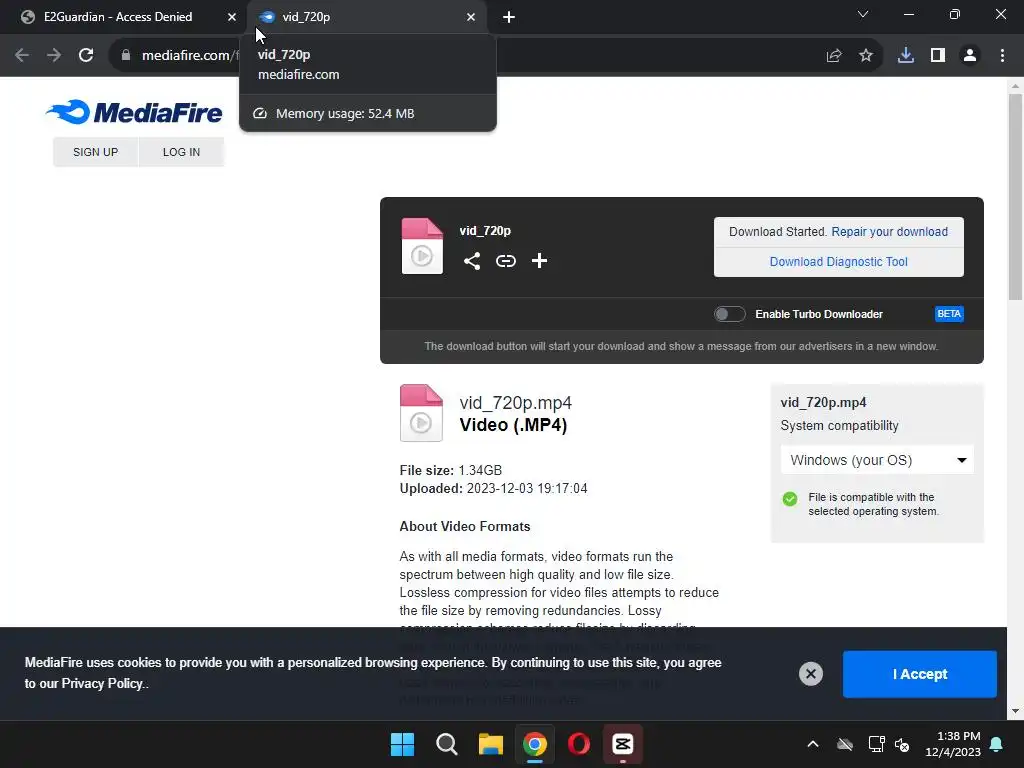1024x768 pixels.
Task: Open Windows taskbar search
Action: [x=447, y=744]
